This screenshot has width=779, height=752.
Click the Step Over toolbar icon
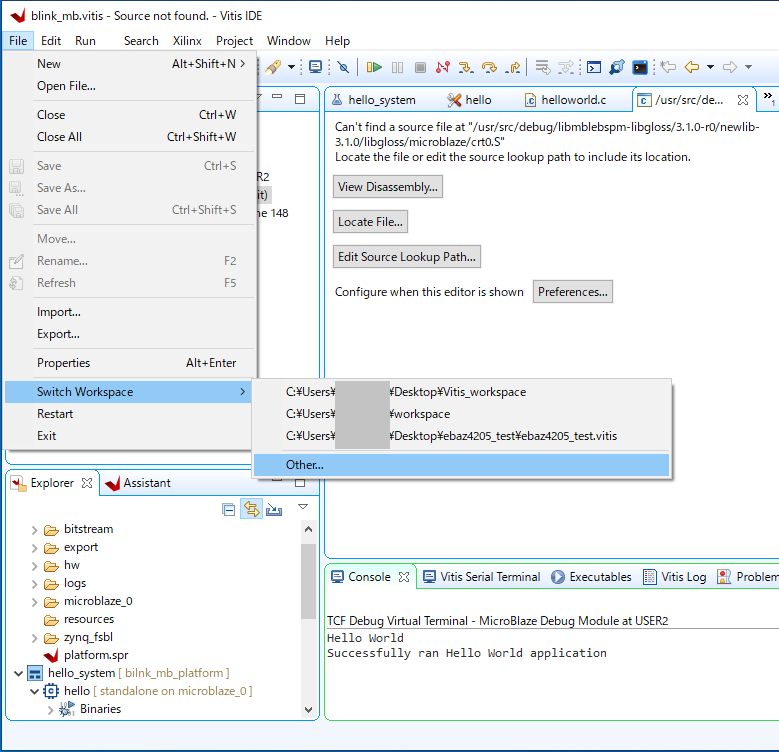(x=489, y=67)
